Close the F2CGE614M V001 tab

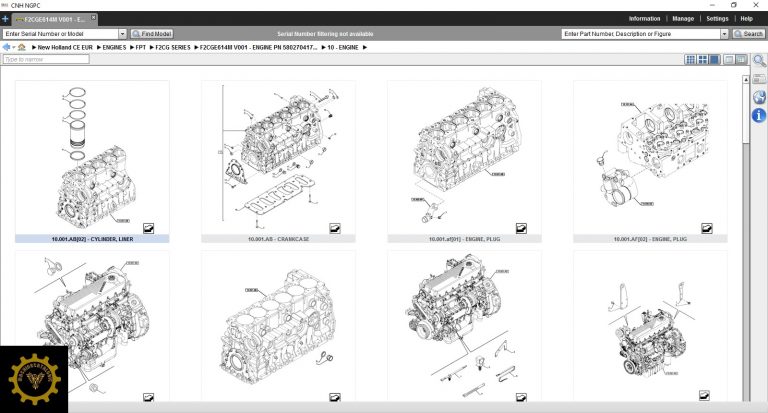tap(93, 18)
